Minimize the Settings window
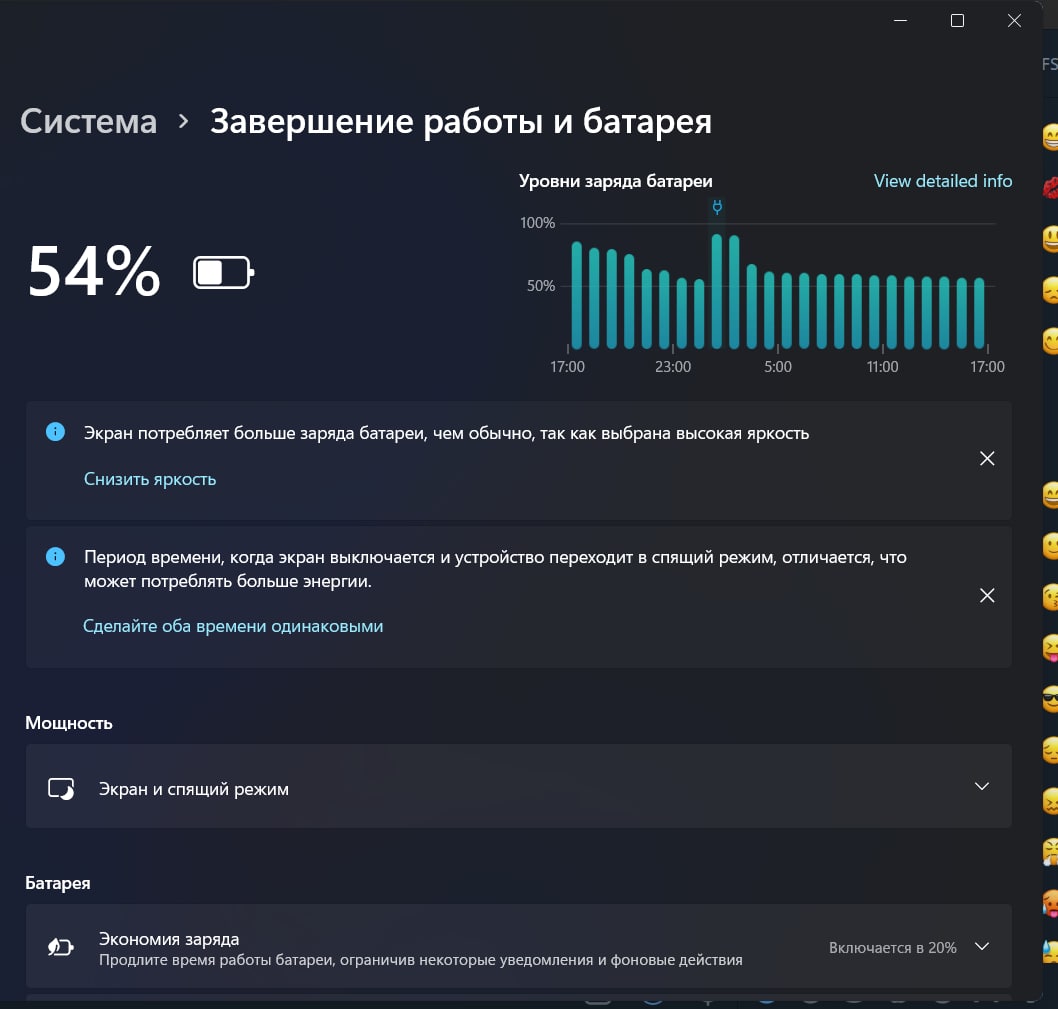The width and height of the screenshot is (1058, 1009). tap(900, 21)
